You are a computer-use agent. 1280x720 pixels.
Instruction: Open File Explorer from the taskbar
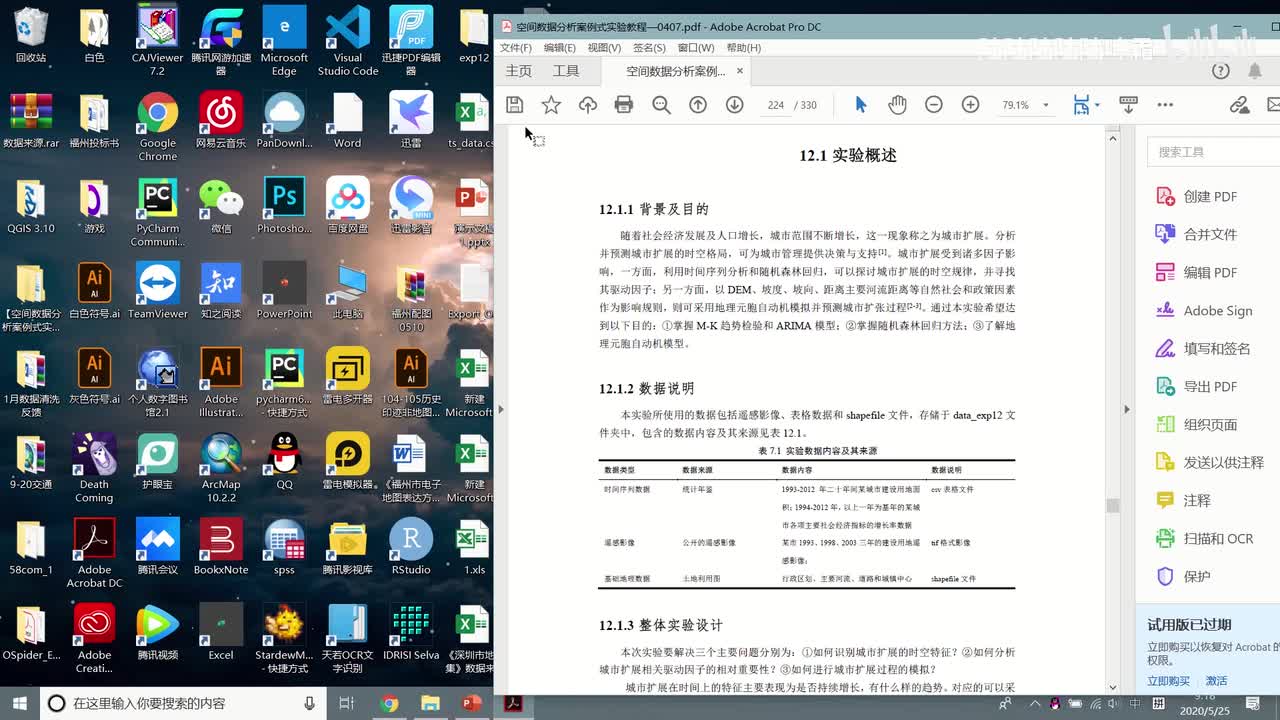pos(430,703)
